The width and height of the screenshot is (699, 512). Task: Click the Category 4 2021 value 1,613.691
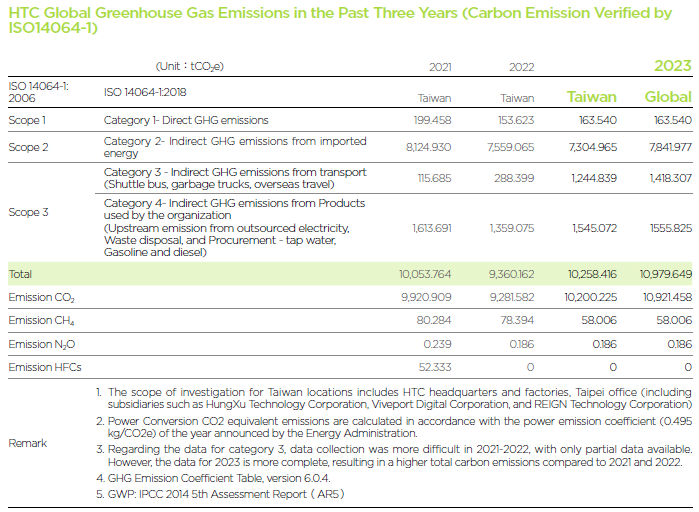point(432,229)
